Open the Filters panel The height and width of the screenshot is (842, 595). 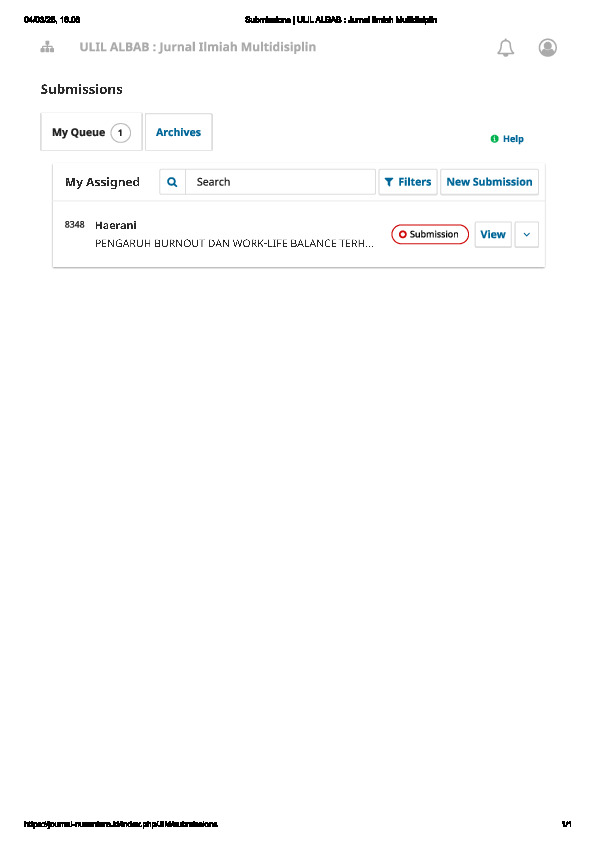[x=408, y=182]
